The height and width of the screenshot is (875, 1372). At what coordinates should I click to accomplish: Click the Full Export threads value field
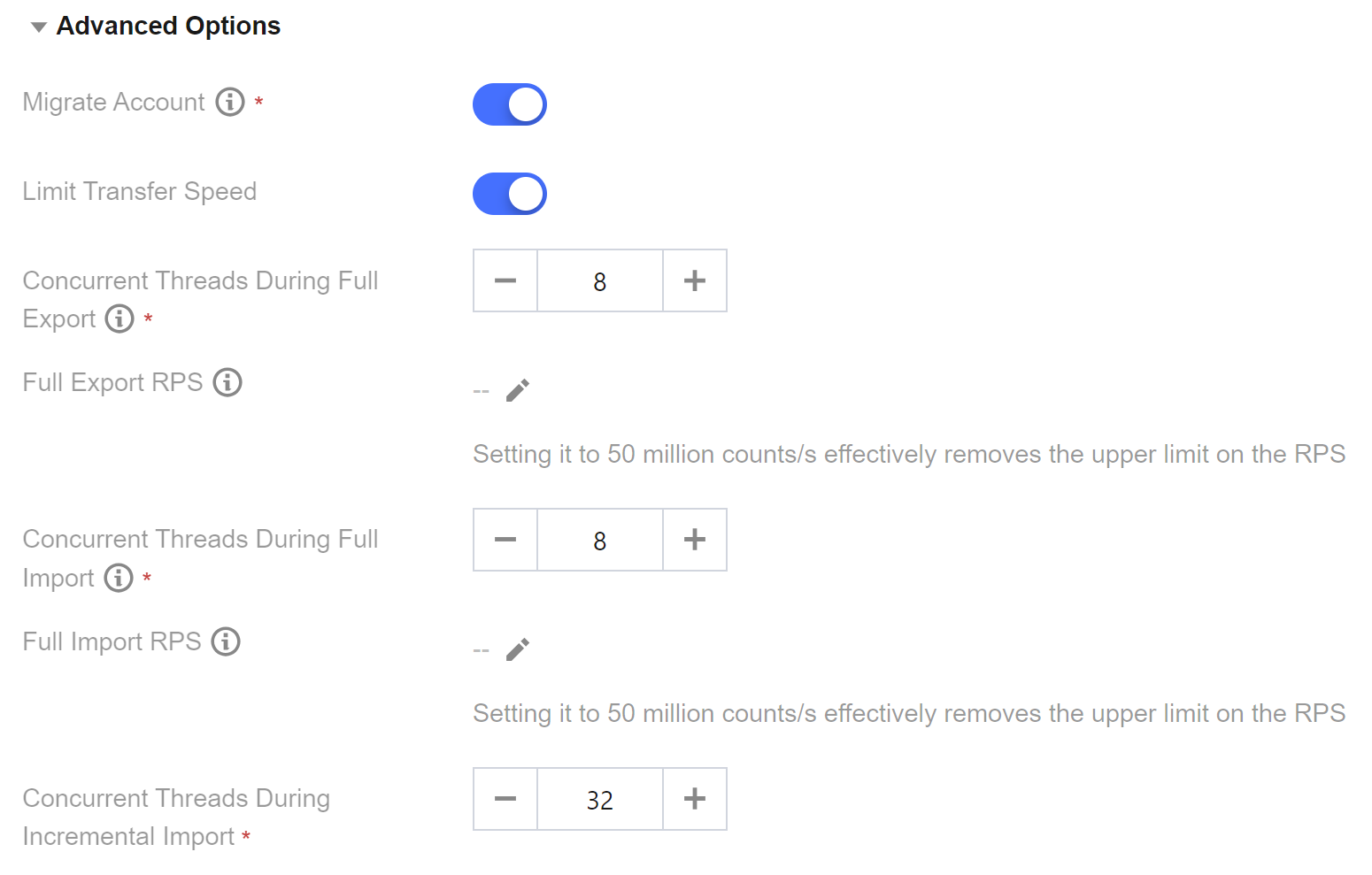tap(600, 281)
